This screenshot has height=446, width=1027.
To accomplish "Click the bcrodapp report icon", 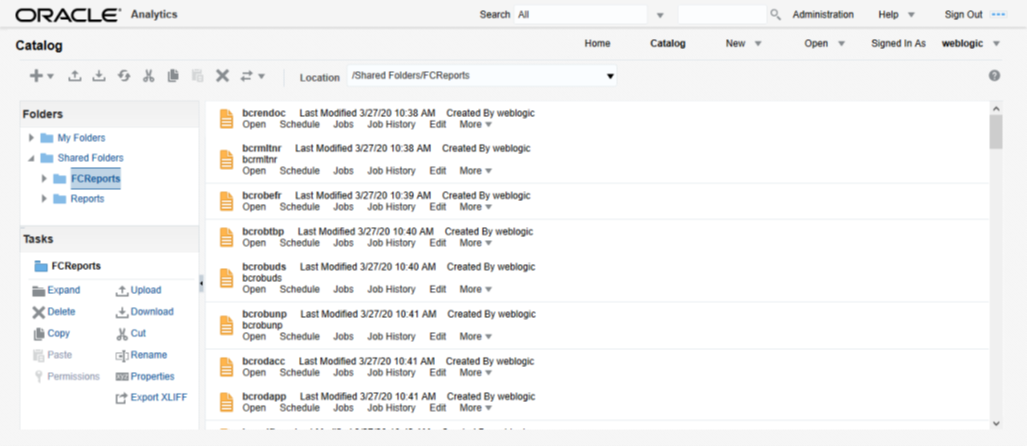I will 226,402.
